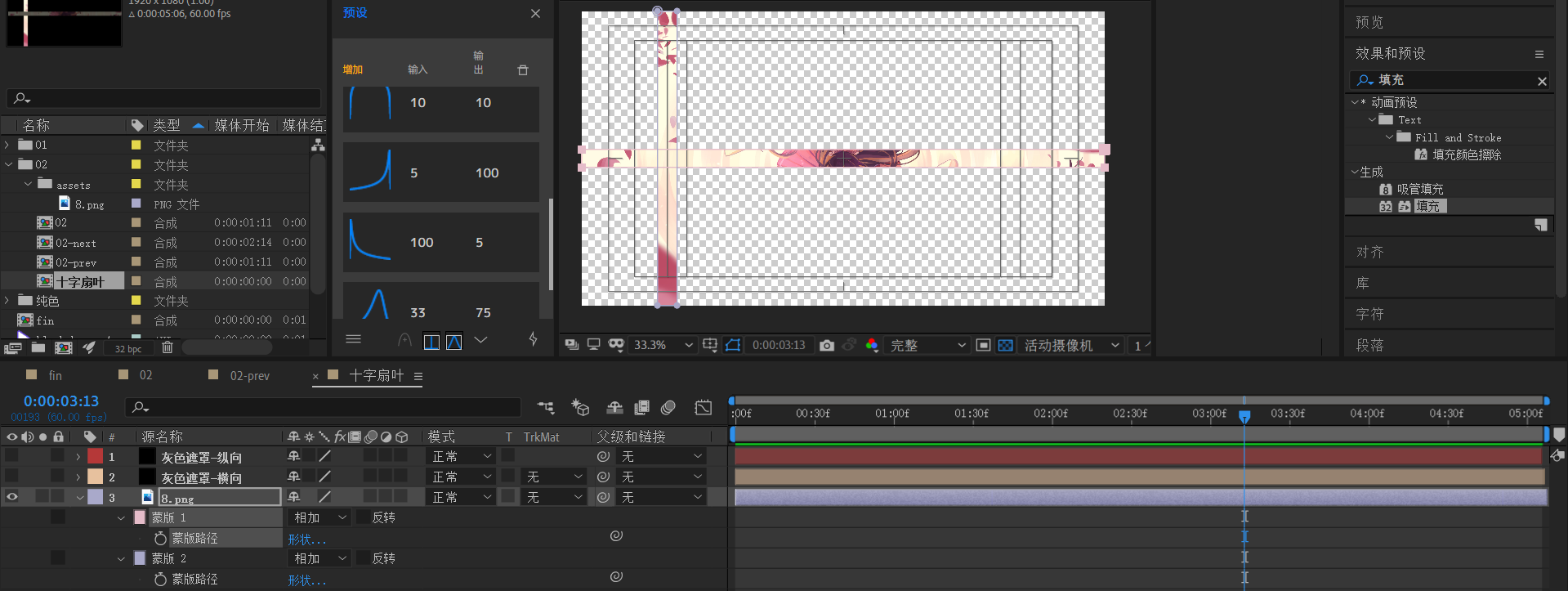Click the lightning apply icon in presets panel
The height and width of the screenshot is (591, 1568).
pyautogui.click(x=533, y=339)
